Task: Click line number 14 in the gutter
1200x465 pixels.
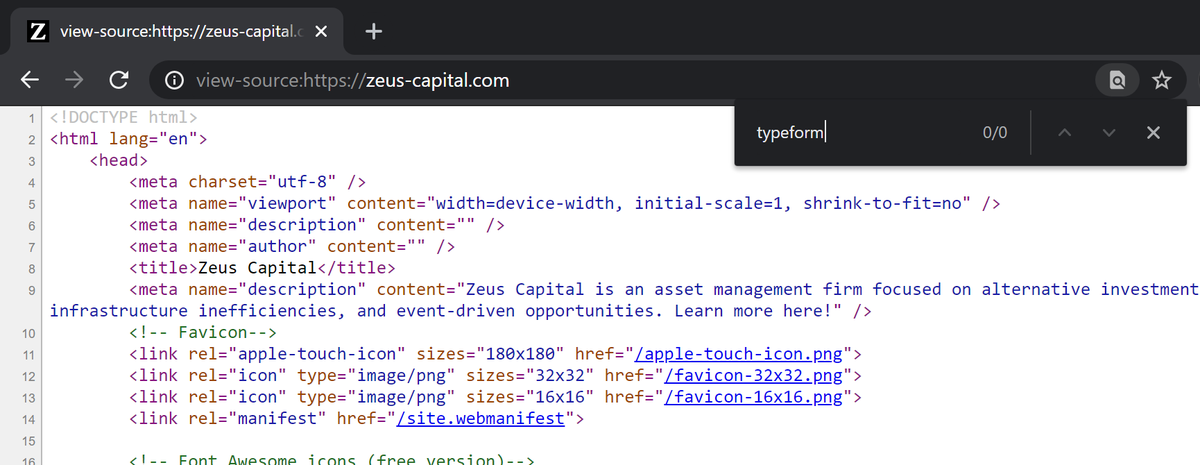Action: 29,420
